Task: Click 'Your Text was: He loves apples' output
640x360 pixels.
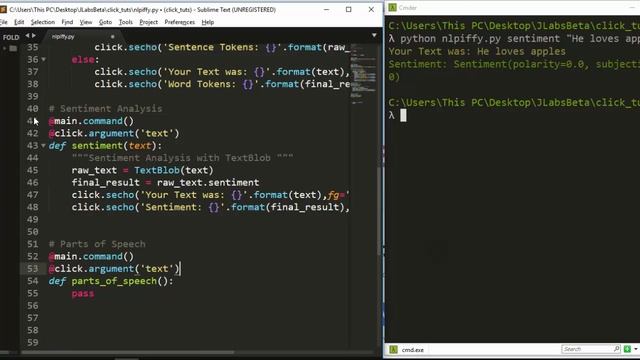Action: coord(477,51)
